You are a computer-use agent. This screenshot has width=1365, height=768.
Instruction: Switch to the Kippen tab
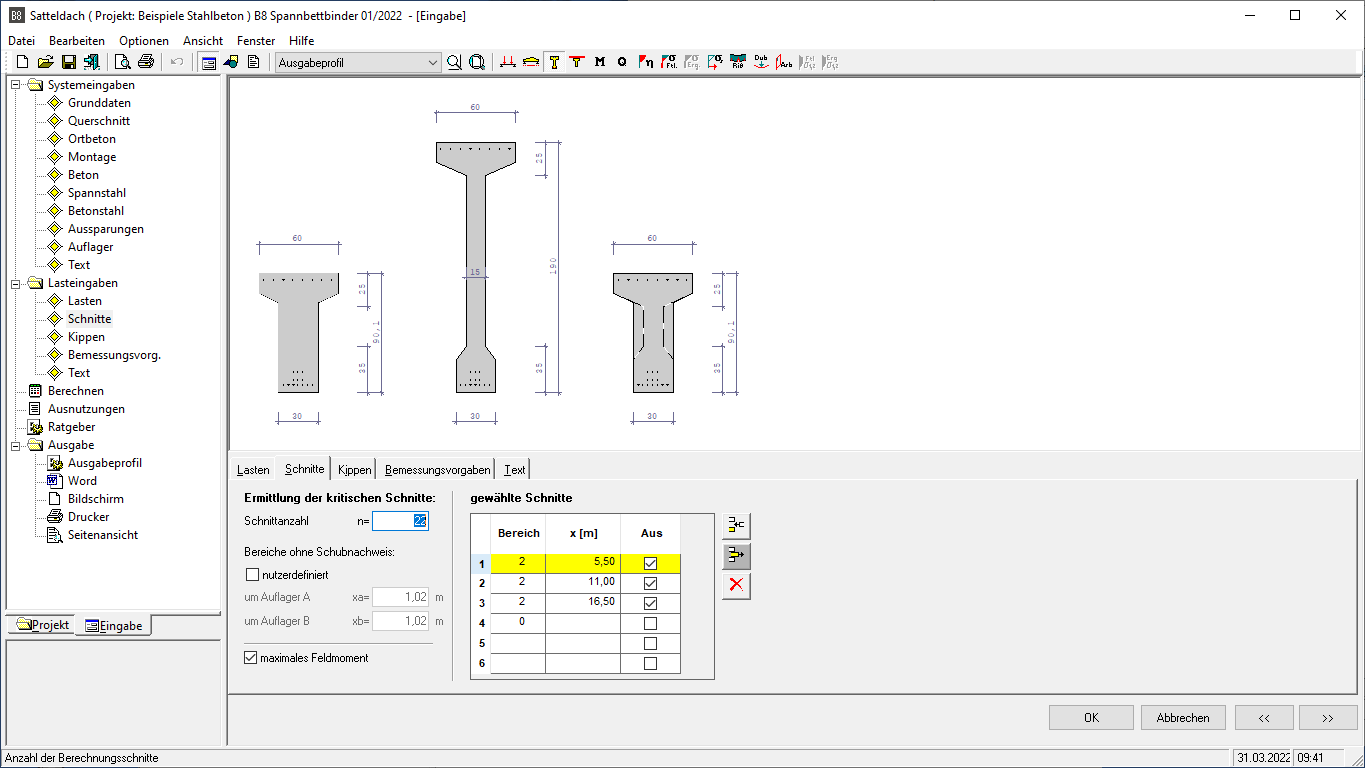[354, 469]
